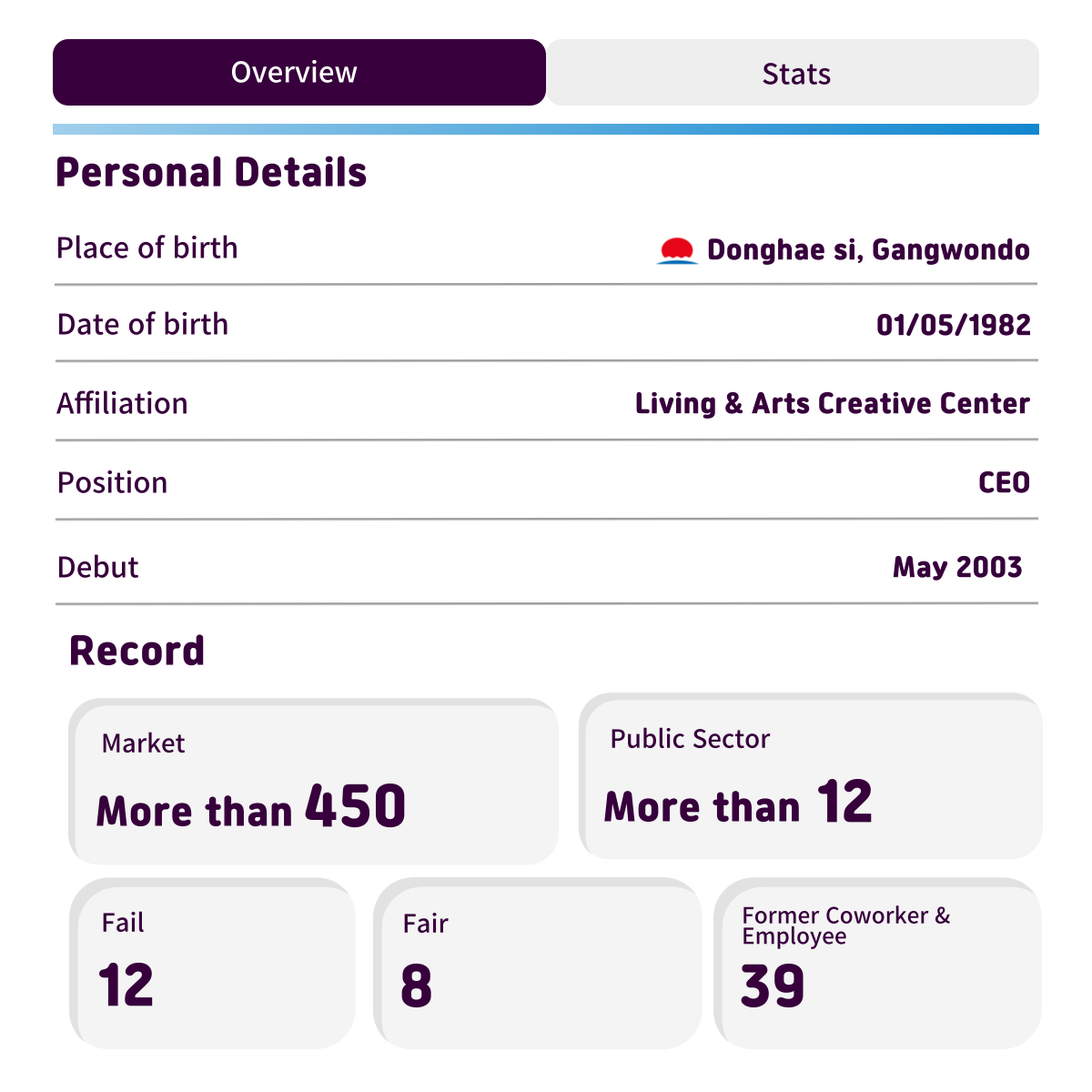Click the Gangwondo flag icon
Viewport: 1092px width, 1092px height.
point(677,250)
